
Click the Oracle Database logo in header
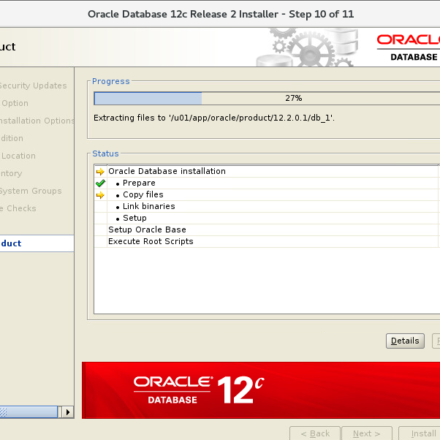coord(408,48)
